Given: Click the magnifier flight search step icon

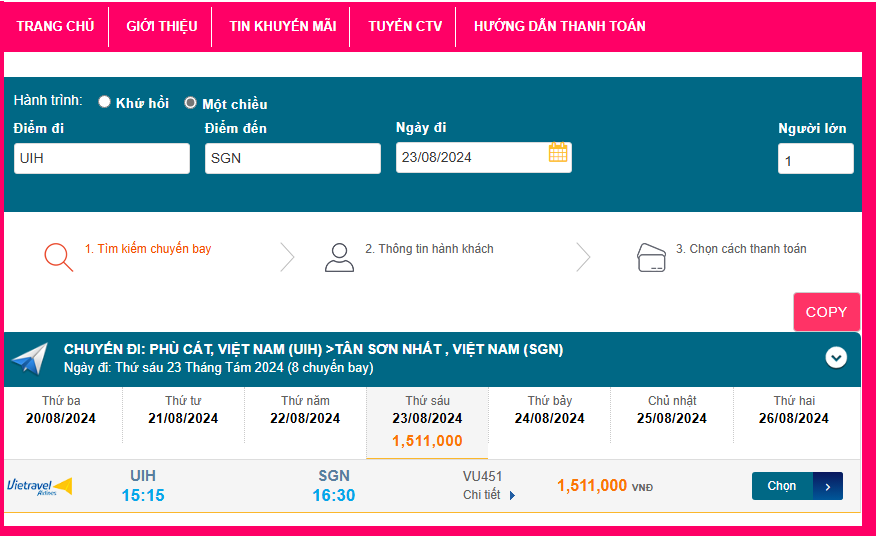Looking at the screenshot, I should (58, 257).
